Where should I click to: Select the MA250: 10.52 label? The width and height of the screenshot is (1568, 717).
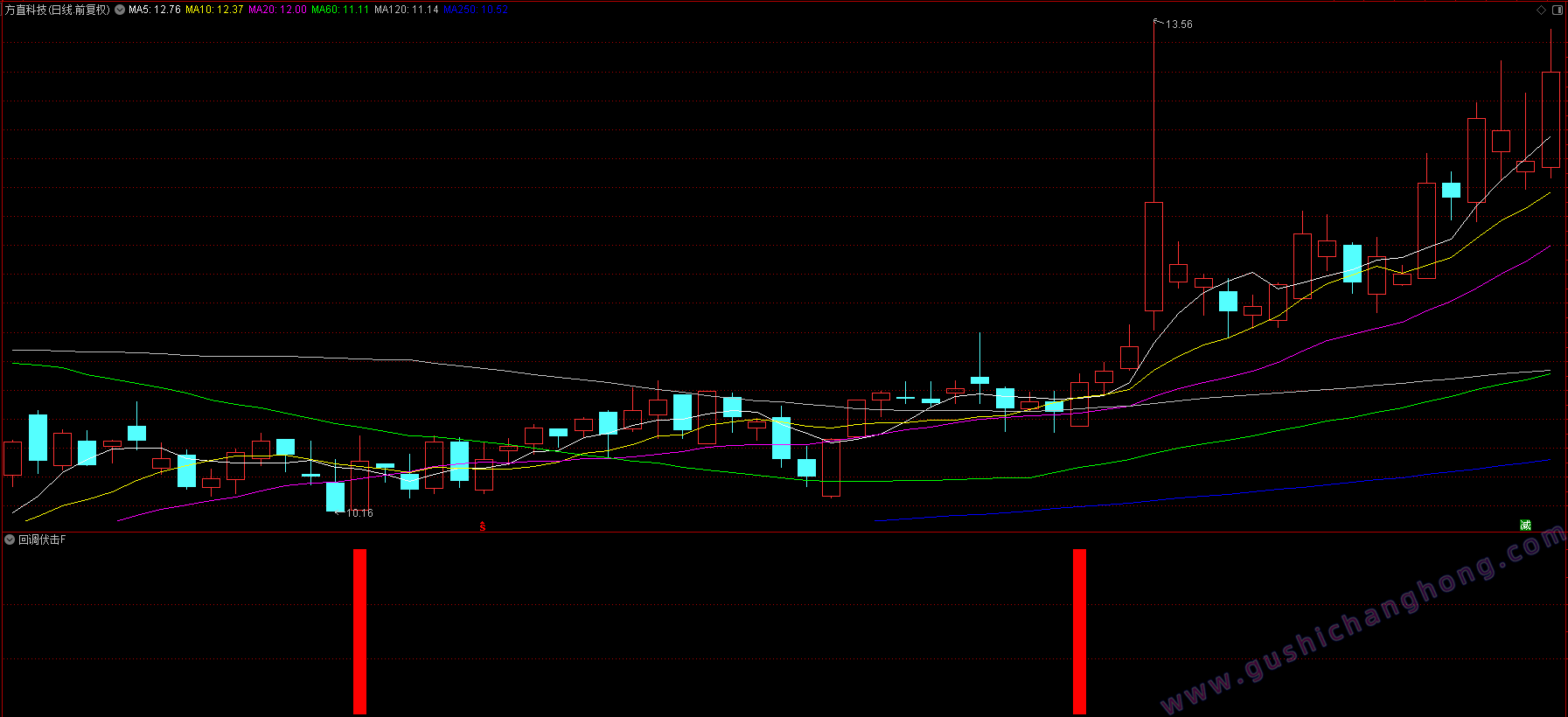[476, 10]
